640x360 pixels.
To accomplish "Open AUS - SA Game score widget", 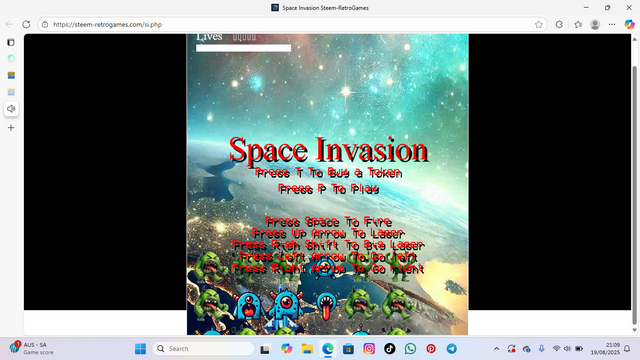I will click(x=31, y=348).
